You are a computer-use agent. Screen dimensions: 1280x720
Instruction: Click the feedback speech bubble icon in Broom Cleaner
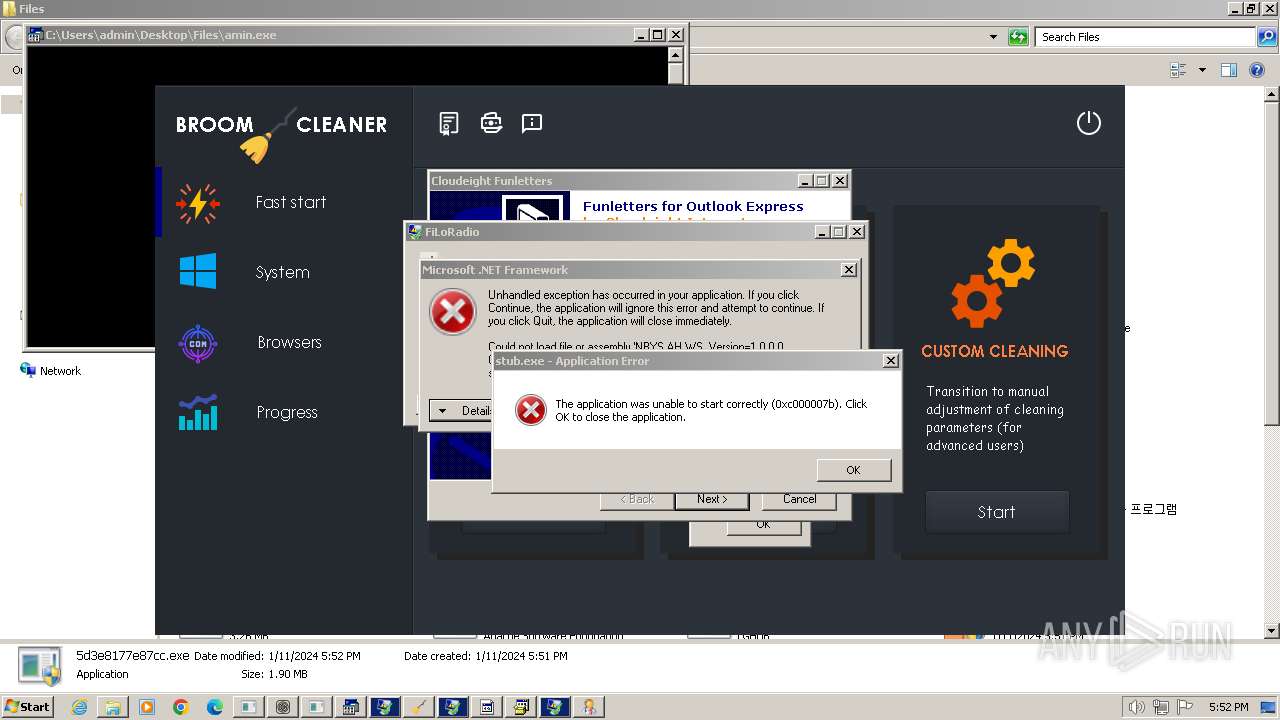coord(532,123)
